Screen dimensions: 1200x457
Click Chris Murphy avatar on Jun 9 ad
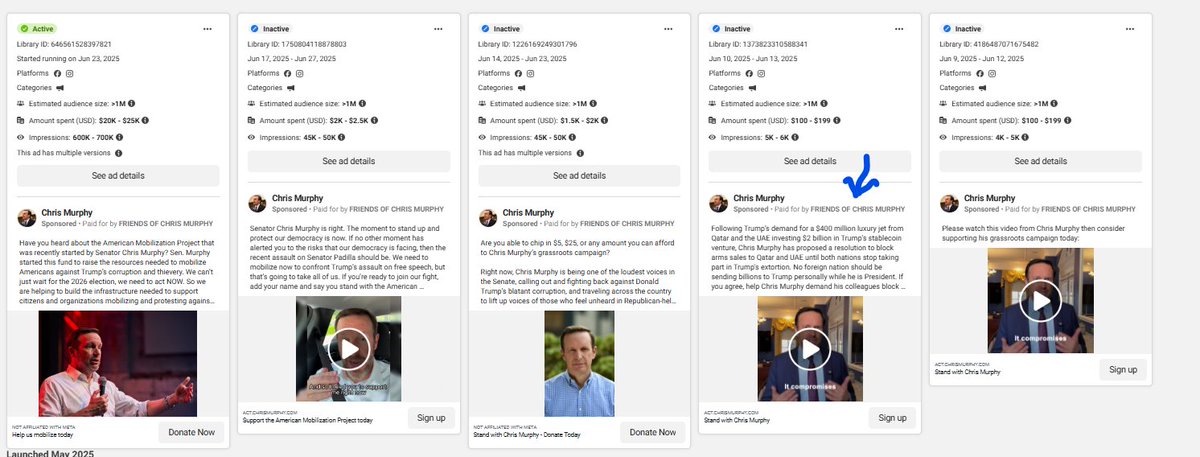point(950,203)
